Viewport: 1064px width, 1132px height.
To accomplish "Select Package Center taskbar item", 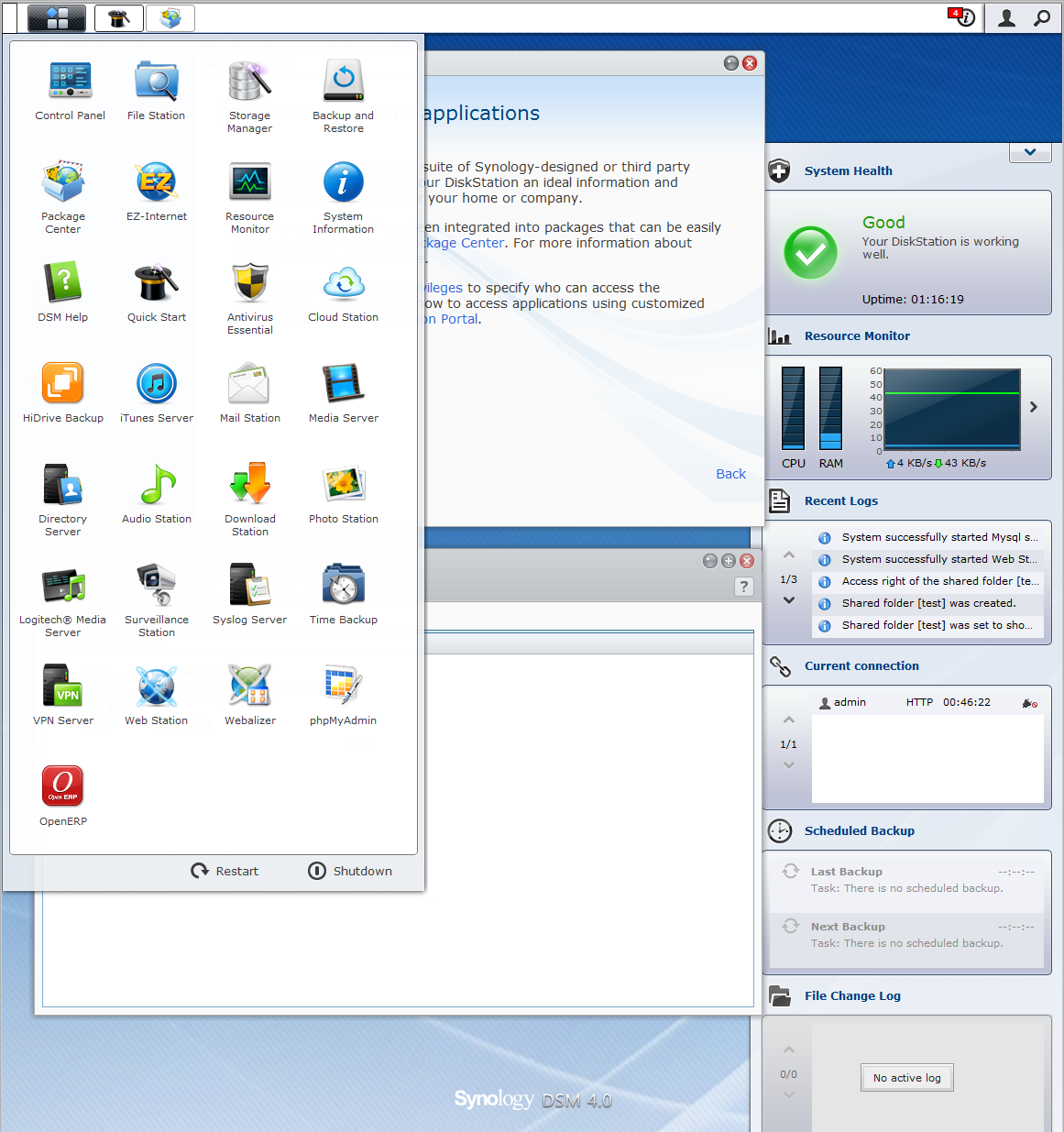I will tap(170, 17).
